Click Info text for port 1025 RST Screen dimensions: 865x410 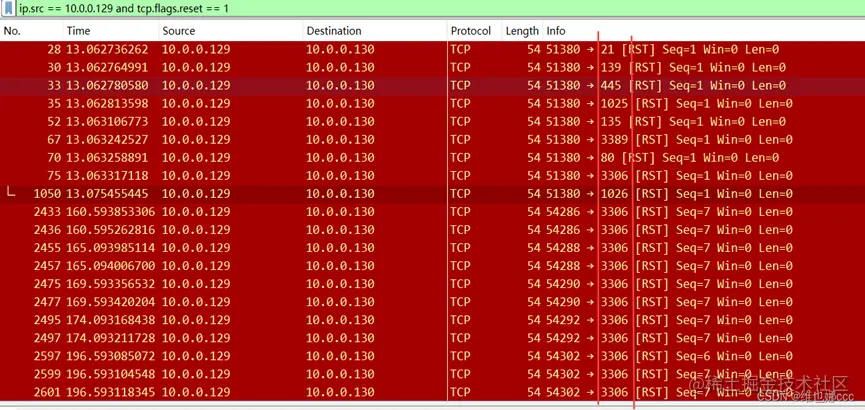669,104
